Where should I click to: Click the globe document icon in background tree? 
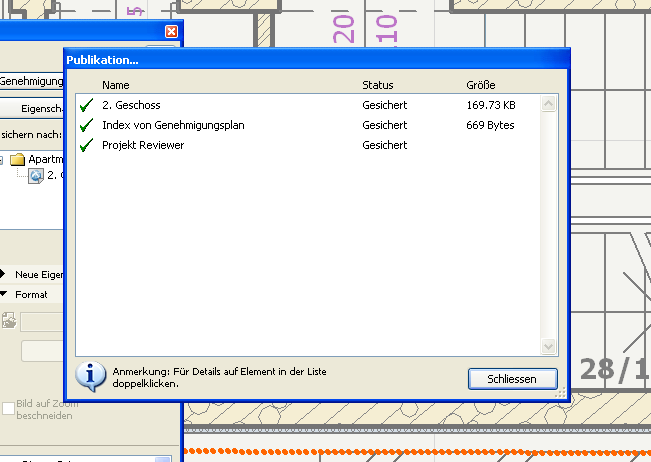coord(36,176)
